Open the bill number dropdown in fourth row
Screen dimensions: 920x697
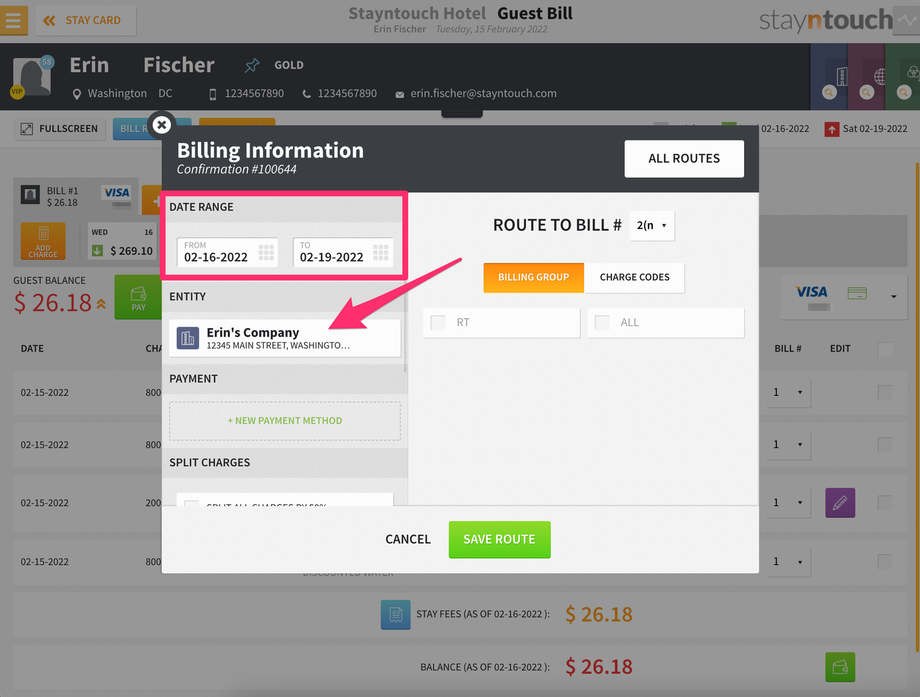point(789,562)
